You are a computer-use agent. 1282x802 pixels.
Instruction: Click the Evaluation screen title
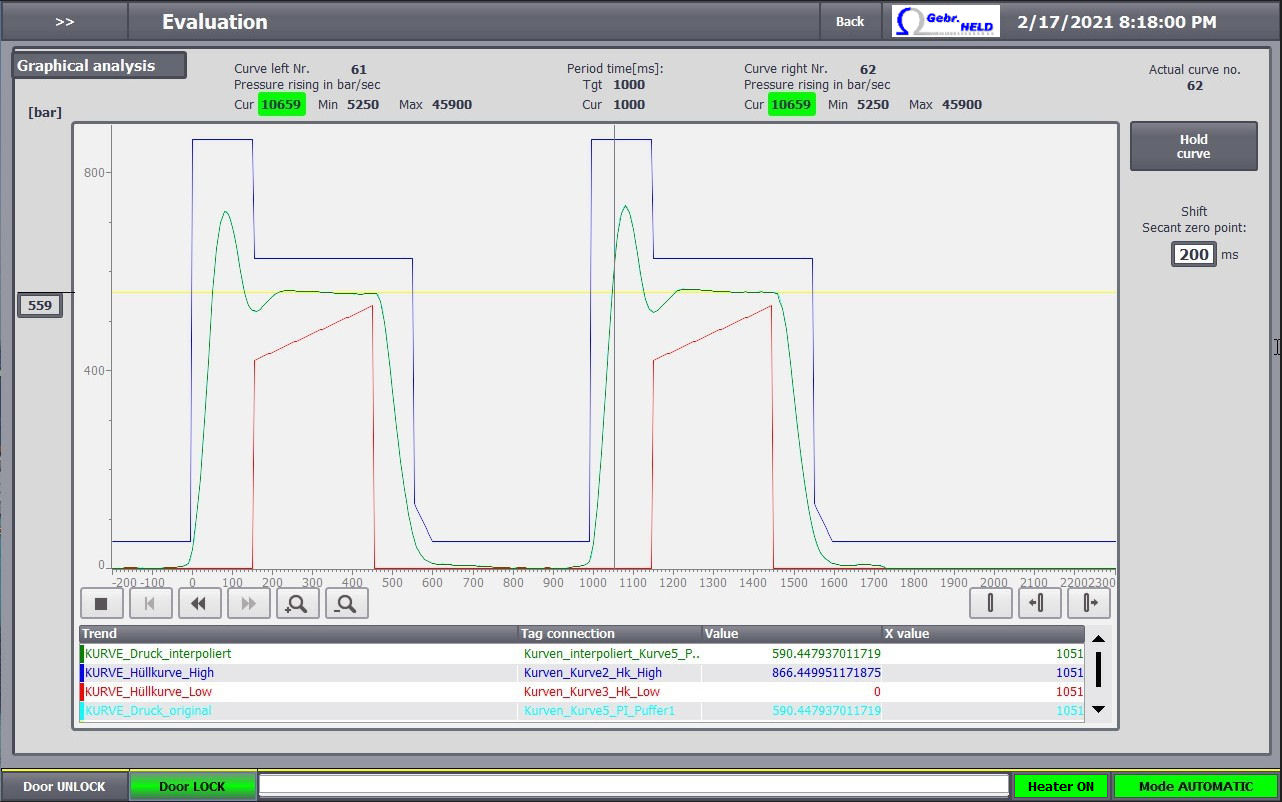(x=215, y=21)
